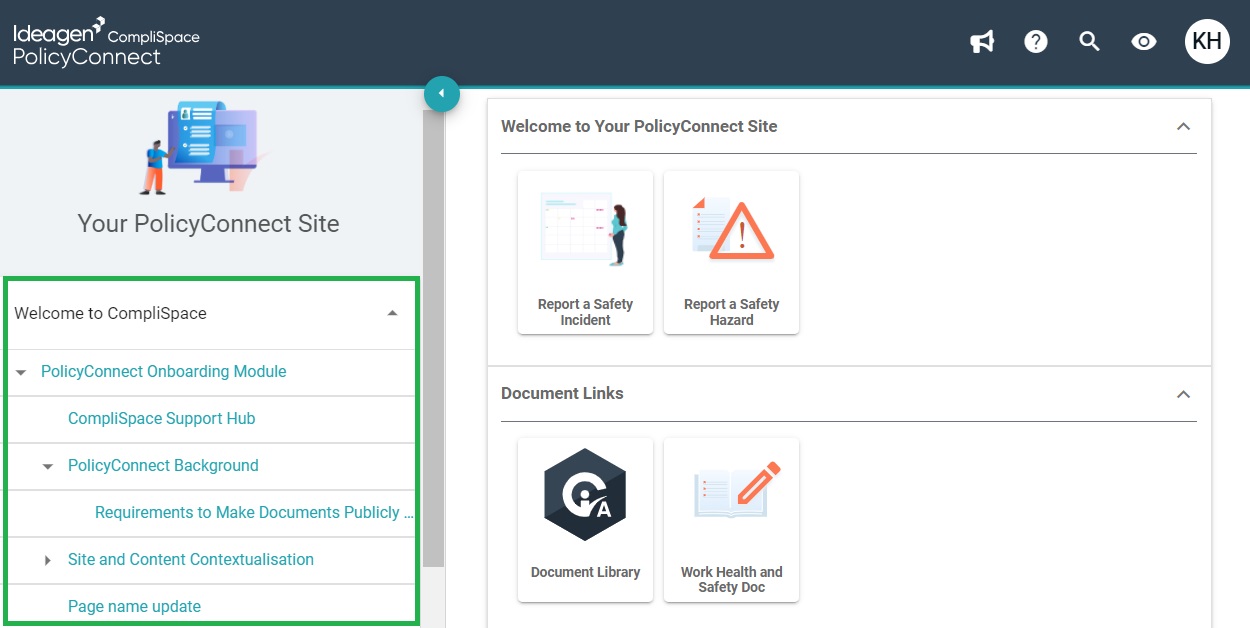Collapse the Document Links section
Screen dimensions: 1250x628
click(x=1183, y=394)
